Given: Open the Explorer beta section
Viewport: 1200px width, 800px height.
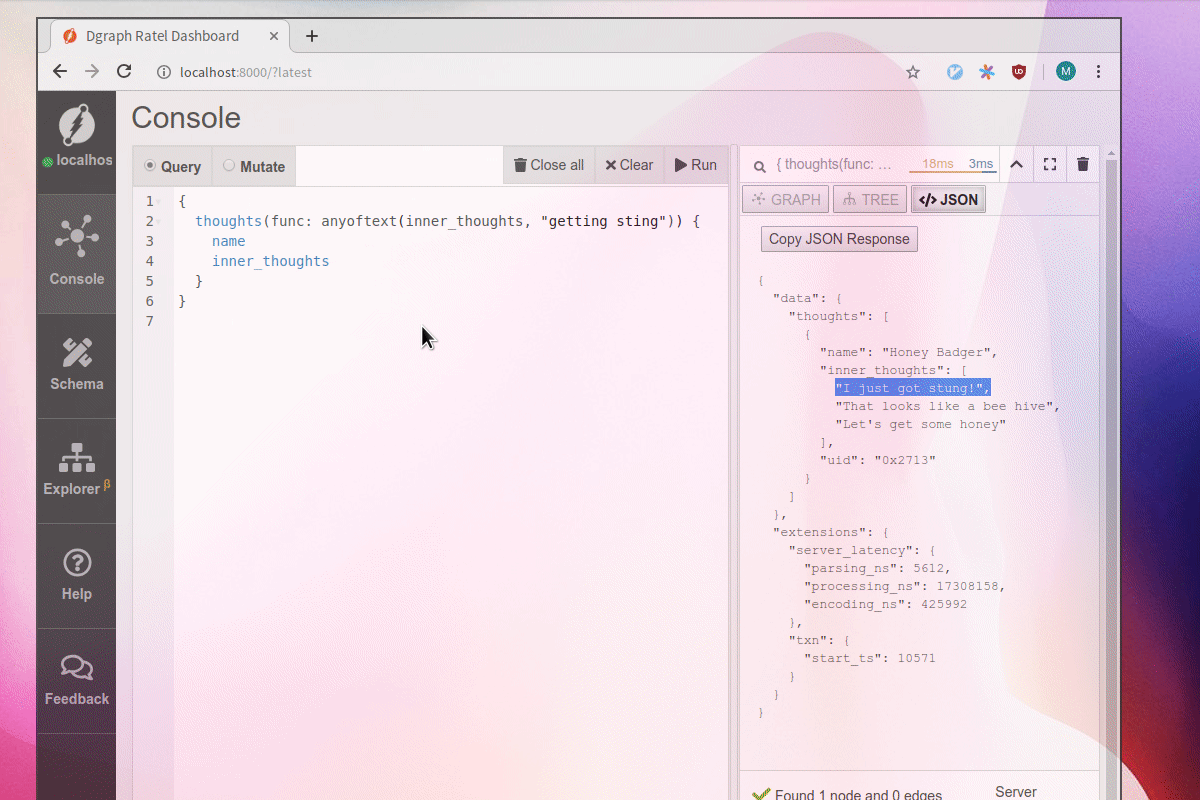Looking at the screenshot, I should tap(77, 471).
